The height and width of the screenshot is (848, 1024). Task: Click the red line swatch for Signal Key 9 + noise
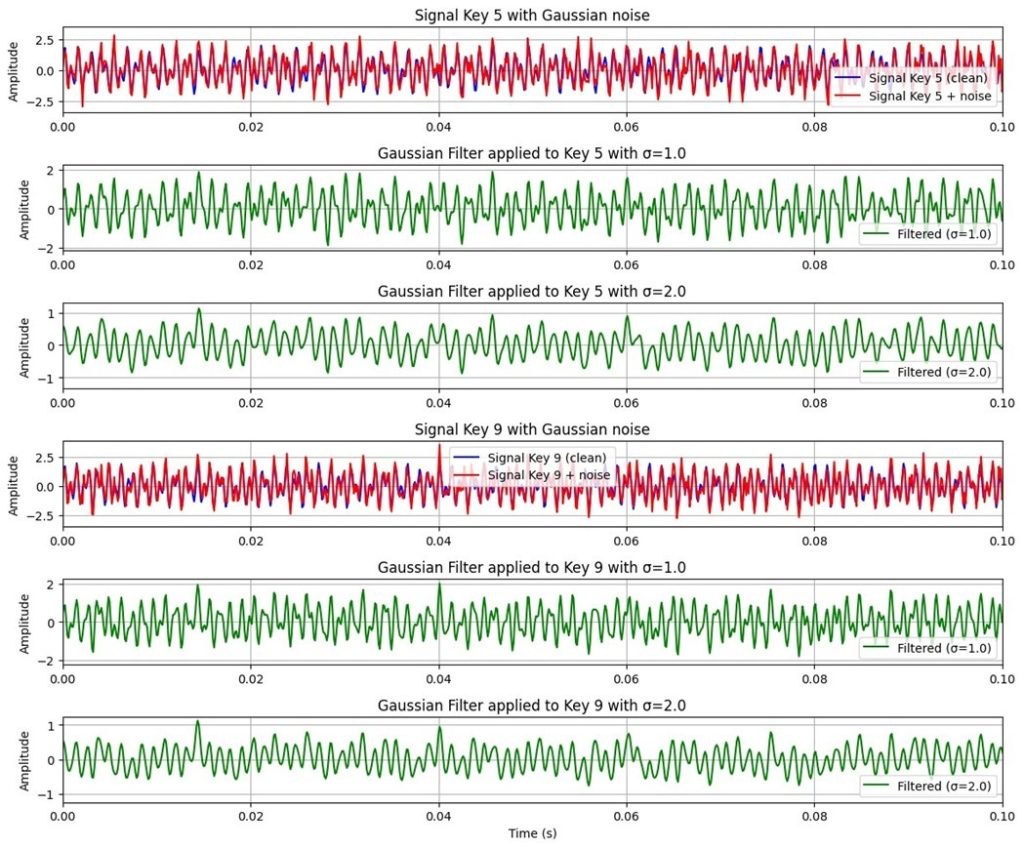468,474
